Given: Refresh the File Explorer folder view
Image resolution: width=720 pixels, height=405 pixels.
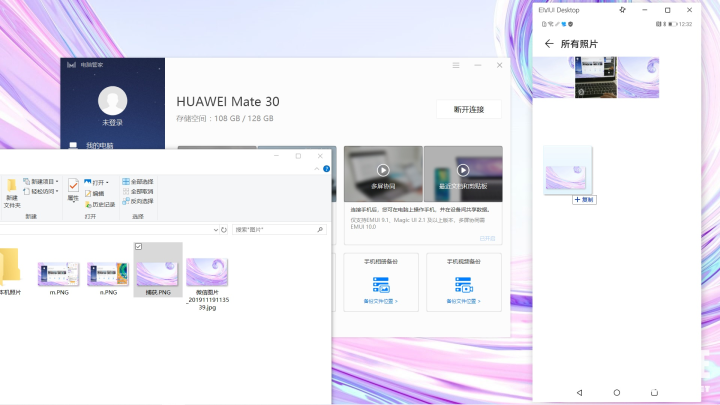Looking at the screenshot, I should pyautogui.click(x=224, y=230).
